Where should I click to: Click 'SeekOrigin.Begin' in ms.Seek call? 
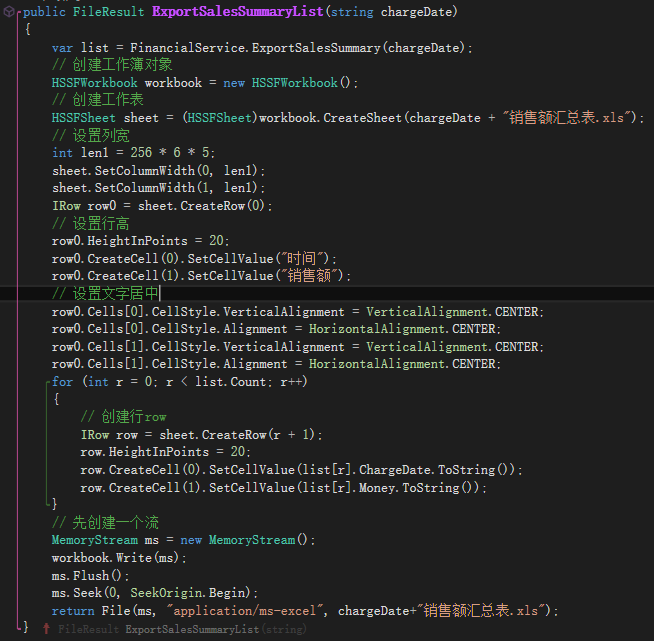tap(187, 593)
